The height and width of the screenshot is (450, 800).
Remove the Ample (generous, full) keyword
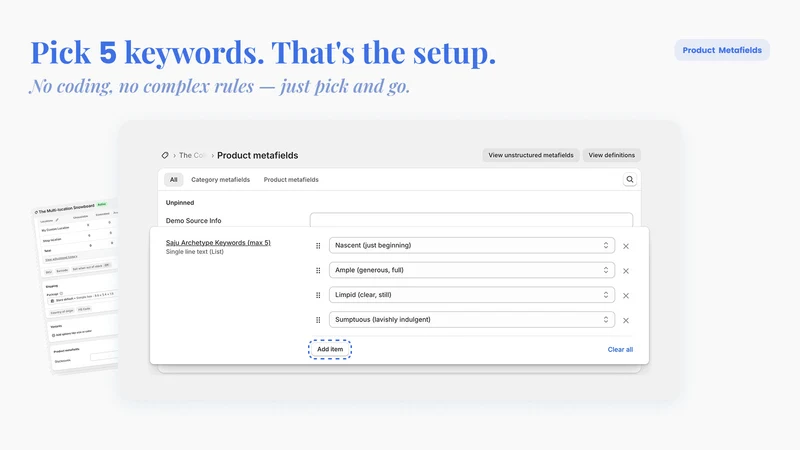tap(626, 271)
